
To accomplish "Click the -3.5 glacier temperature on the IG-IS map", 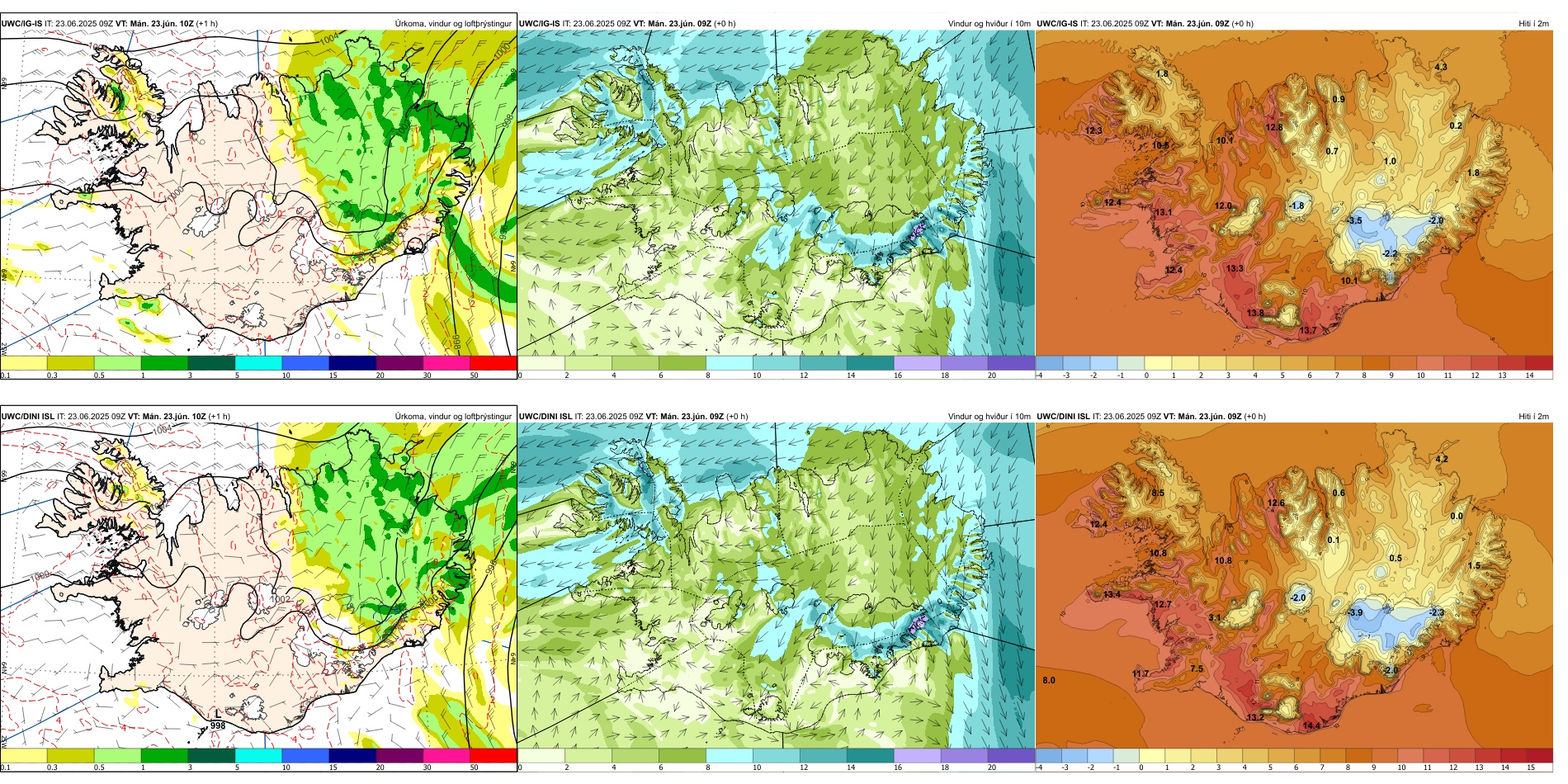I will (1354, 220).
